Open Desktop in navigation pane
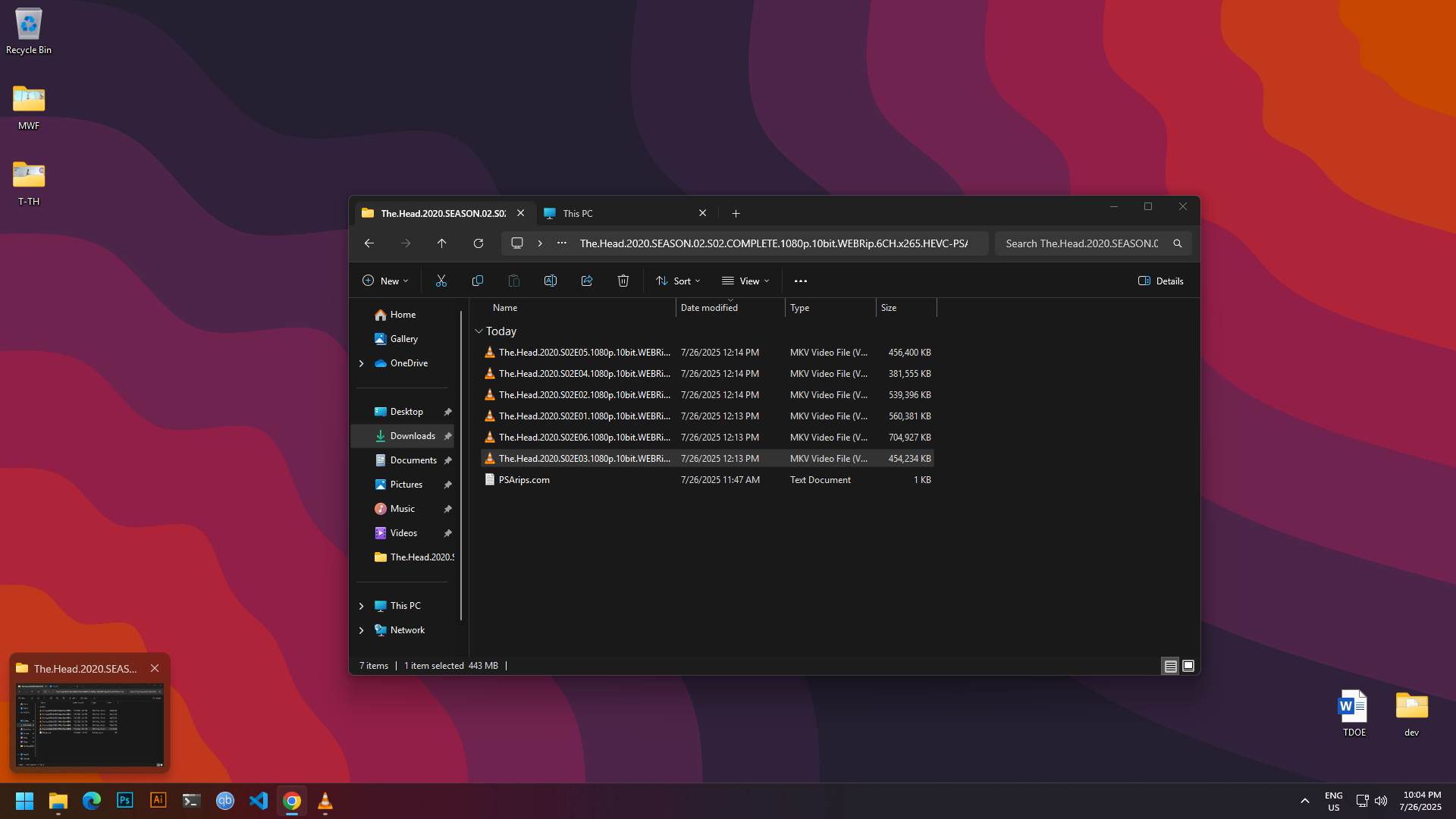This screenshot has width=1456, height=819. [x=403, y=412]
